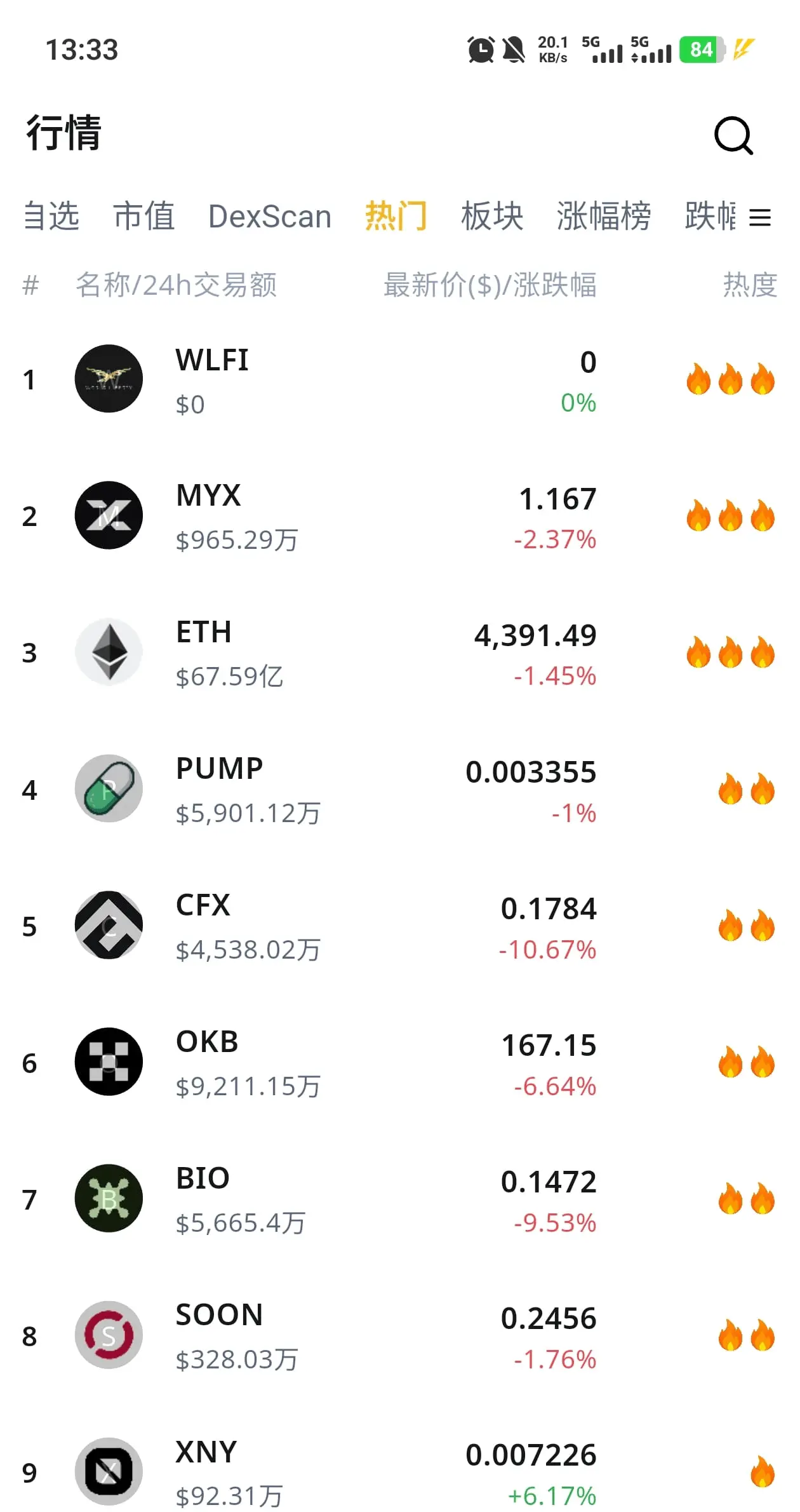The height and width of the screenshot is (1512, 800).
Task: Open the tab list hamburger menu
Action: [760, 218]
